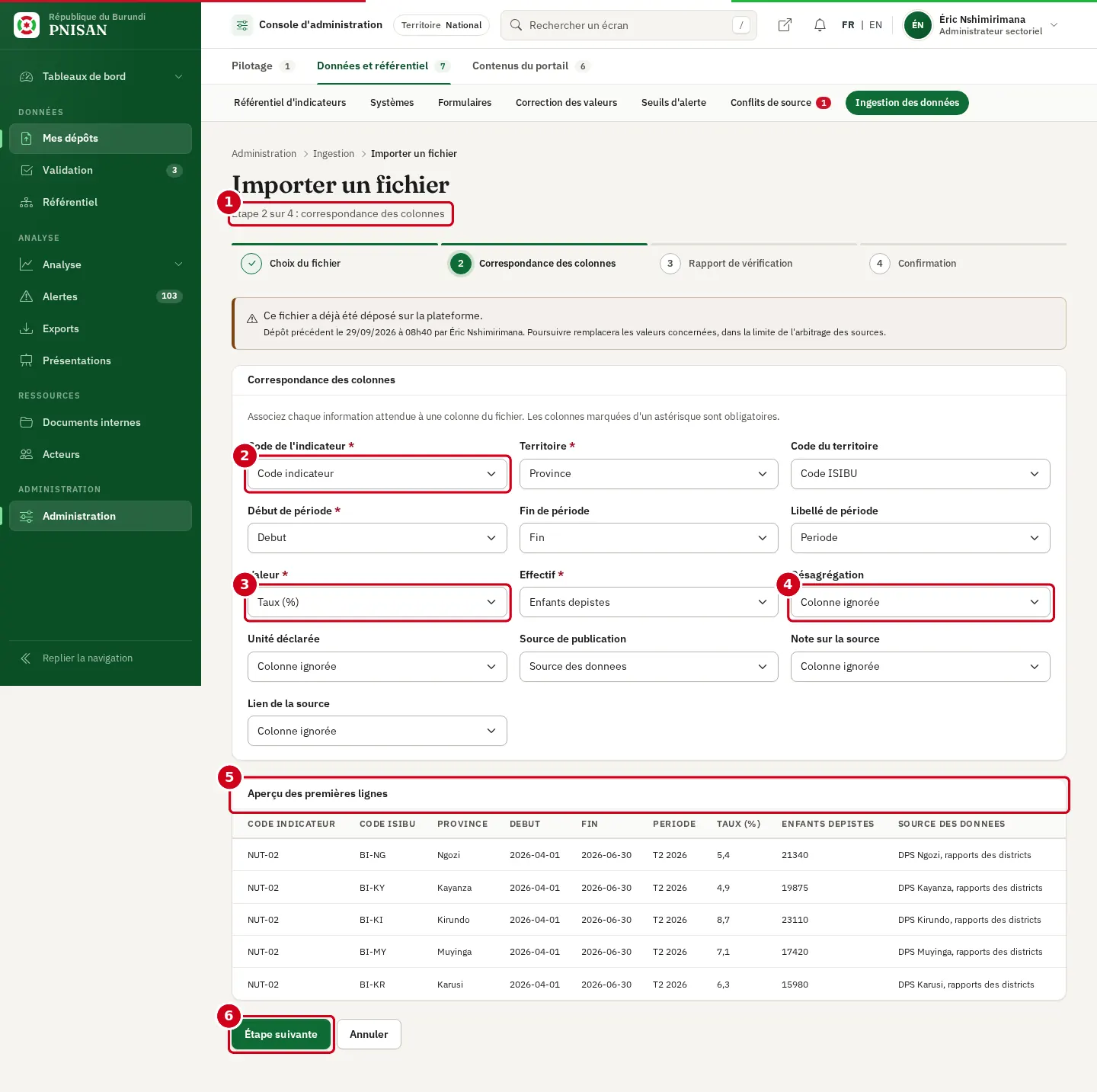Open the Code de l'indicateur dropdown
The image size is (1097, 1092).
click(x=377, y=474)
